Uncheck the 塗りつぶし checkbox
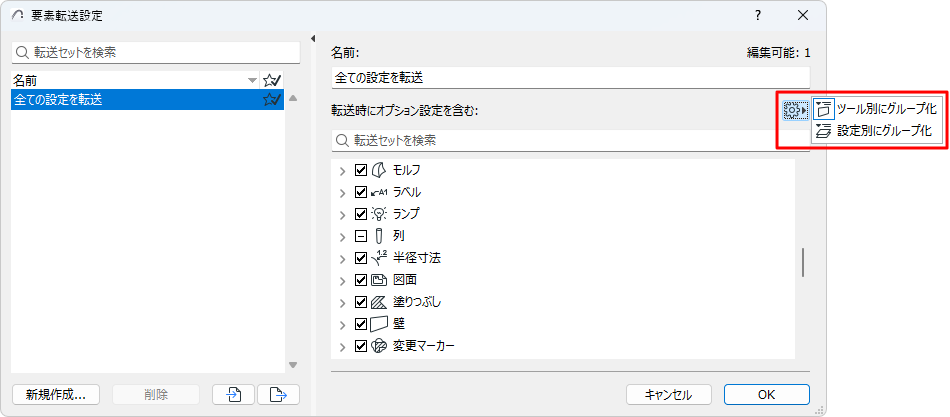This screenshot has height=417, width=950. 360,302
